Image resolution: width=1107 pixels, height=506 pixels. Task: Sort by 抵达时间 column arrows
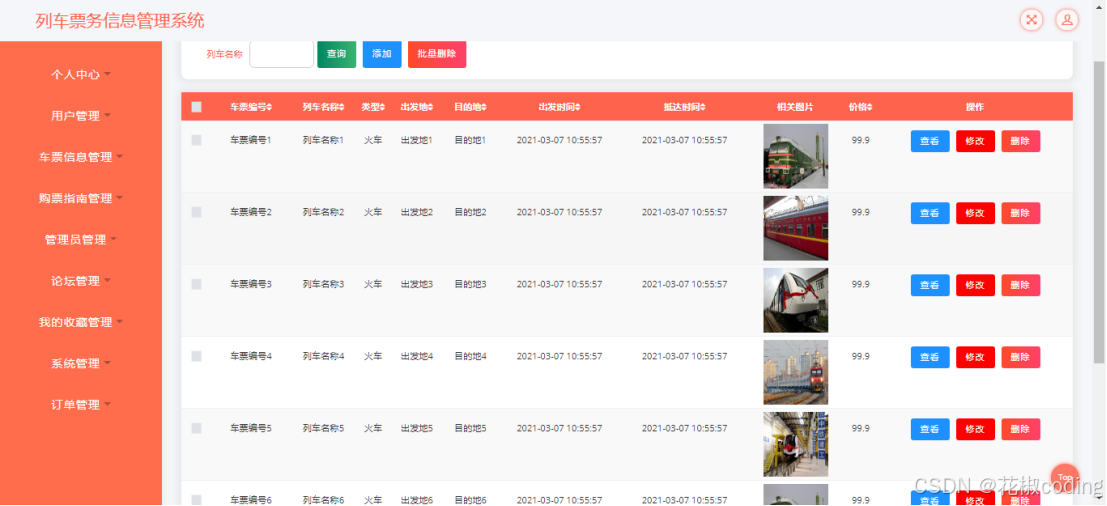[x=702, y=107]
